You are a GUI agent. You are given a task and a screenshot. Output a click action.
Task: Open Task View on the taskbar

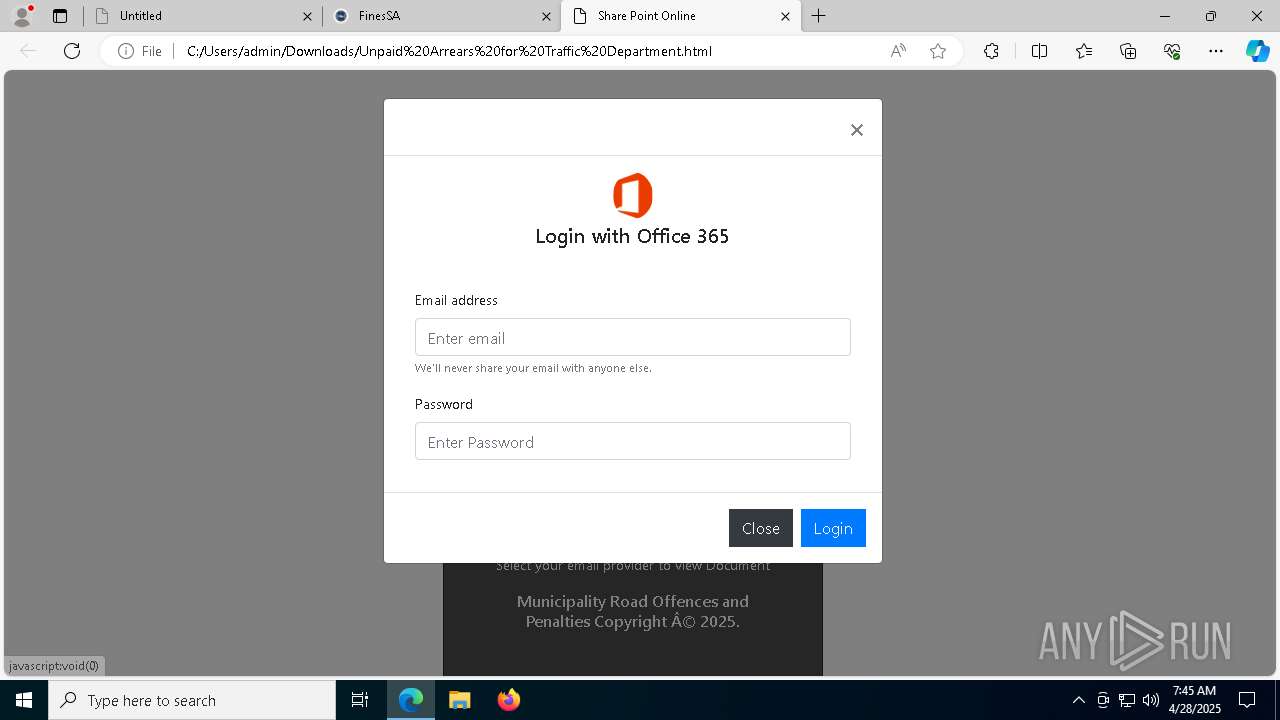tap(360, 700)
